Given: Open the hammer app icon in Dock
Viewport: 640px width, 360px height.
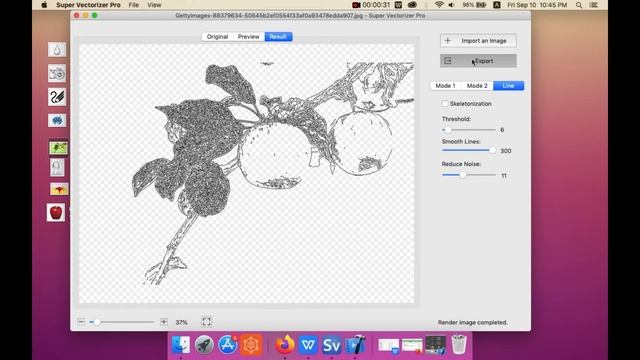Looking at the screenshot, I should click(x=355, y=345).
